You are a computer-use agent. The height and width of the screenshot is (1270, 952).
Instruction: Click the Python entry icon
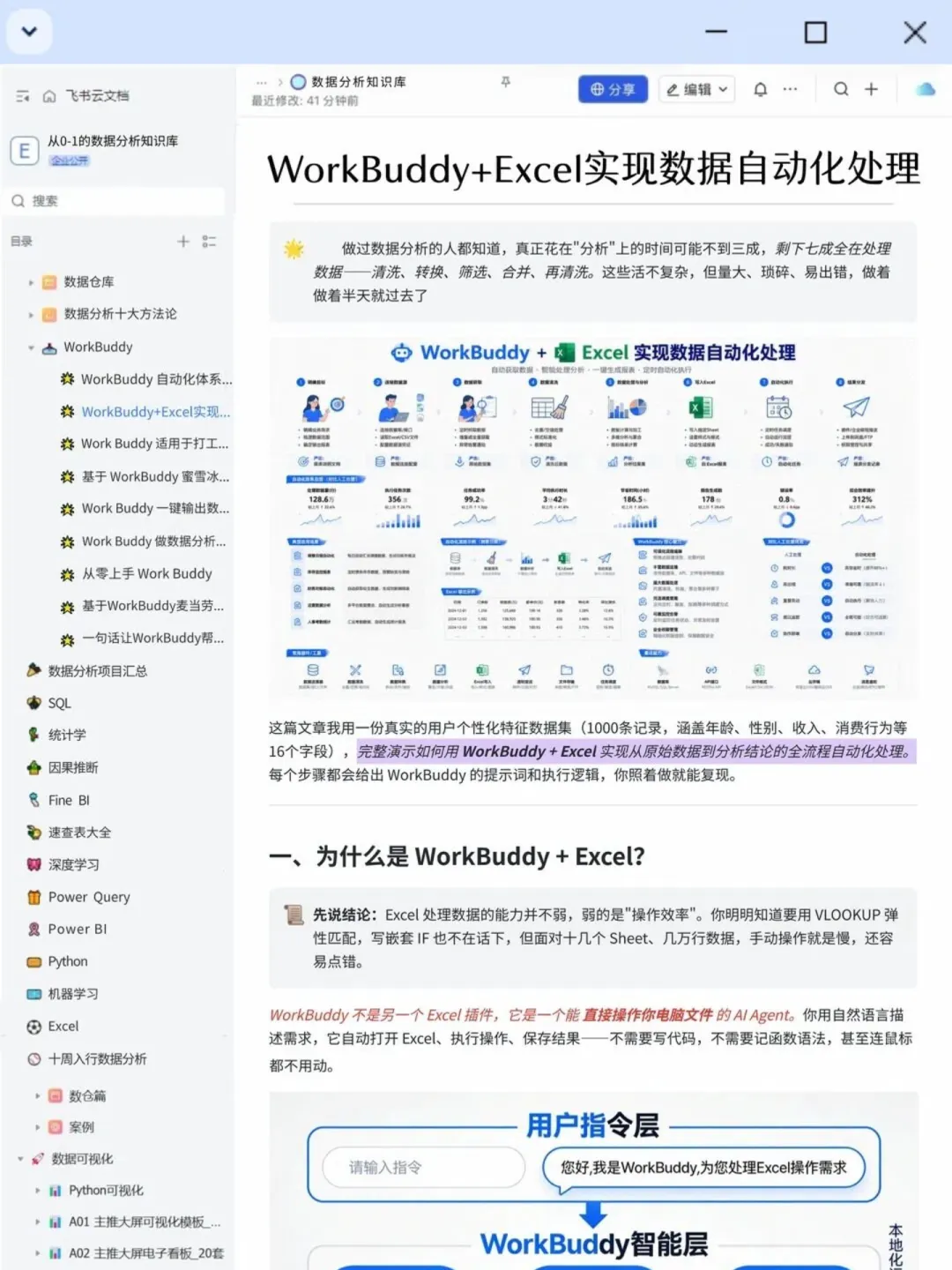pyautogui.click(x=34, y=961)
